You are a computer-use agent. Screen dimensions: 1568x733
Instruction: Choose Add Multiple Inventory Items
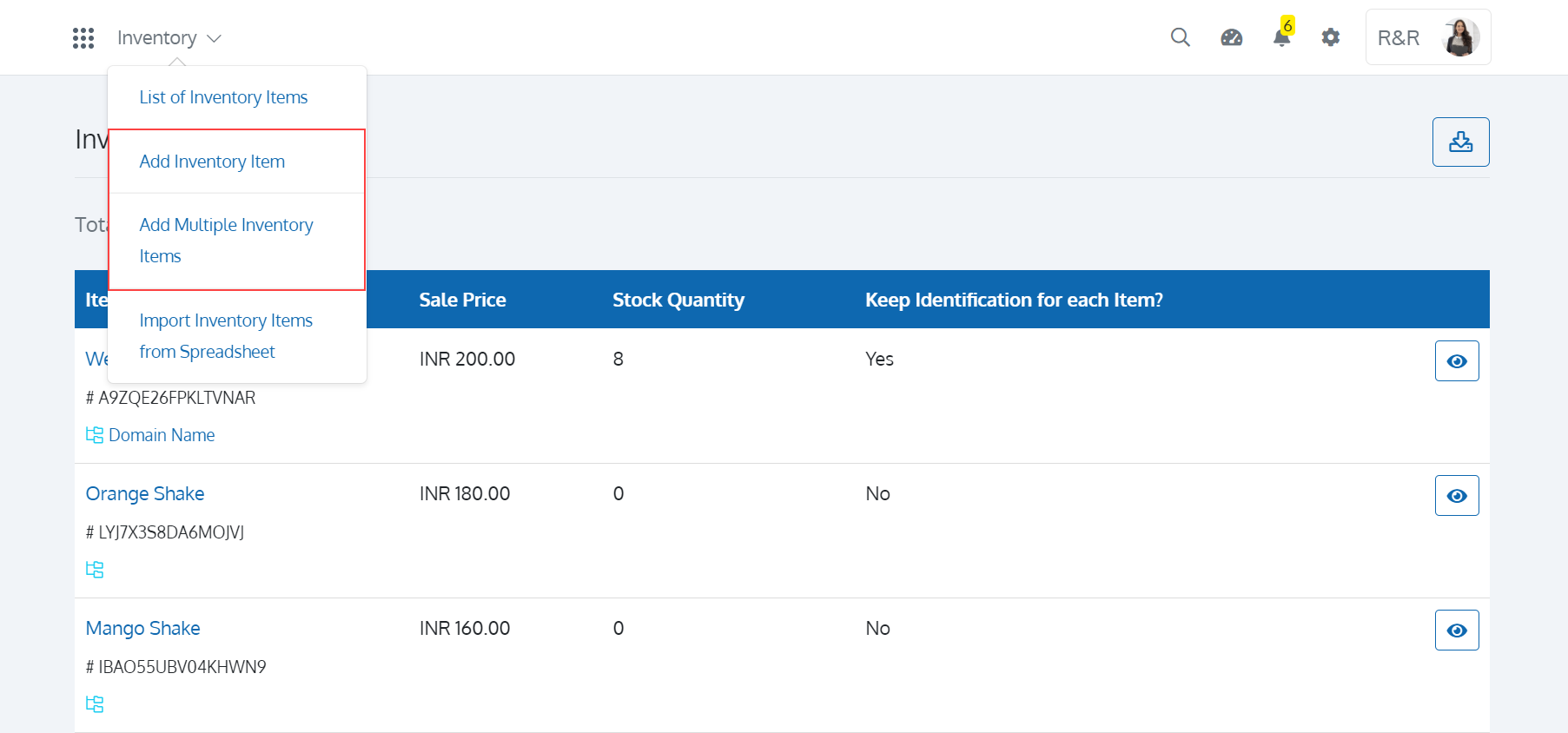coord(226,241)
